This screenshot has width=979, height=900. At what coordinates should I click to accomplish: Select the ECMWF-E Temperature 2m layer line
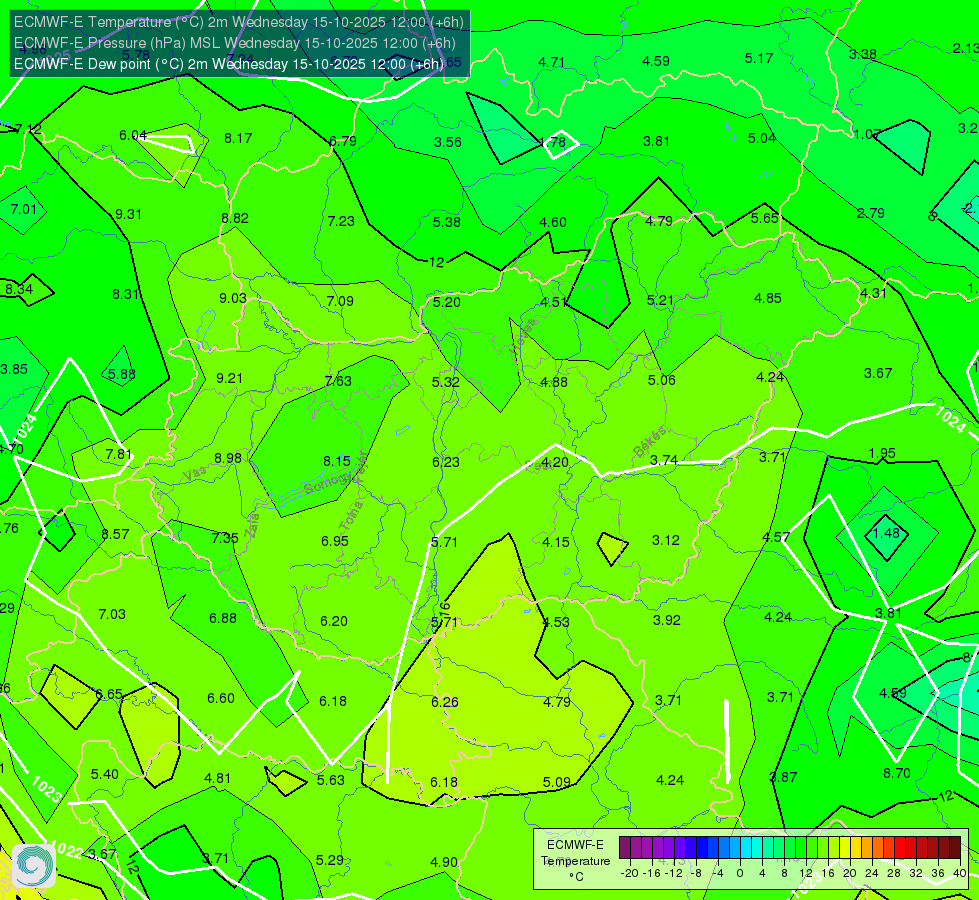[x=239, y=22]
